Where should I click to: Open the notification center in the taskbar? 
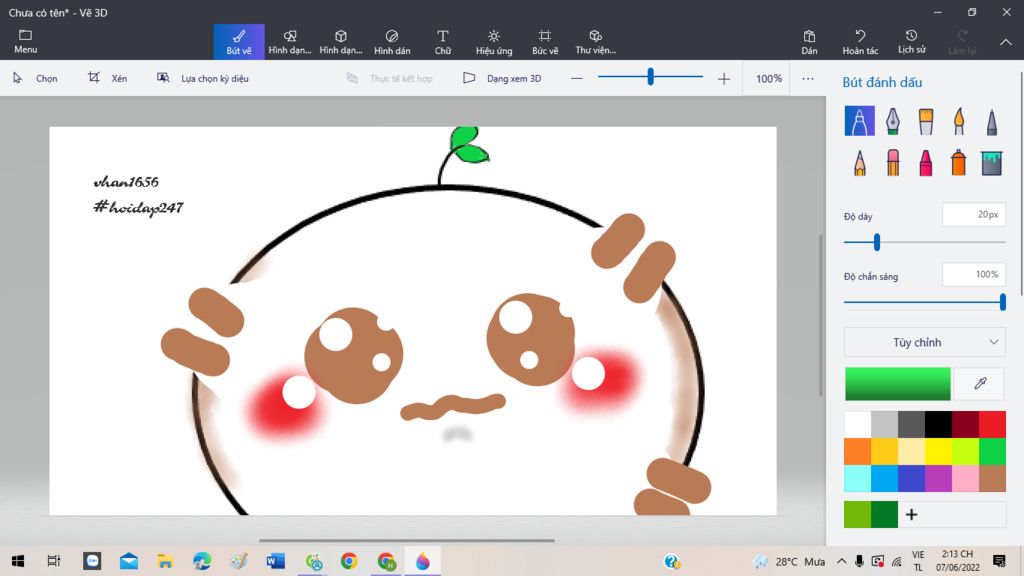click(x=999, y=561)
